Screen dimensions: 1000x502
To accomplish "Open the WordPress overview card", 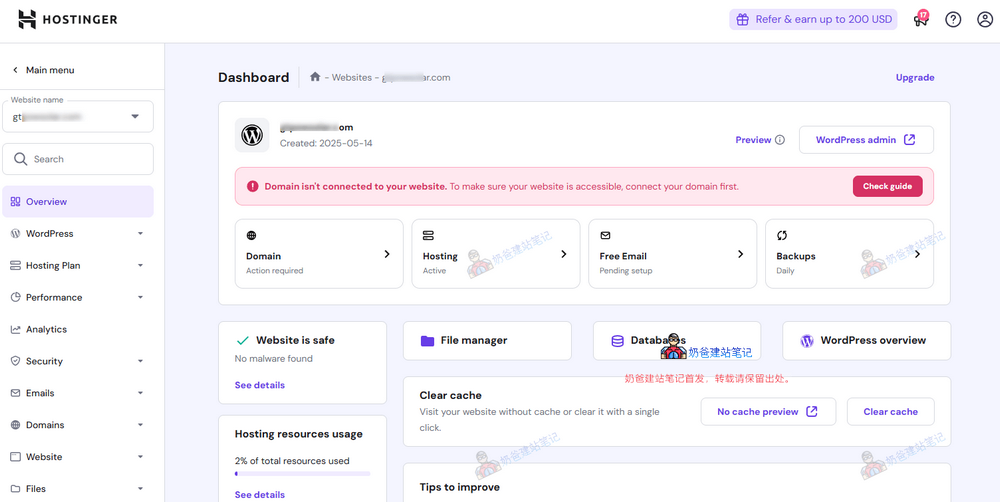I will coord(867,341).
